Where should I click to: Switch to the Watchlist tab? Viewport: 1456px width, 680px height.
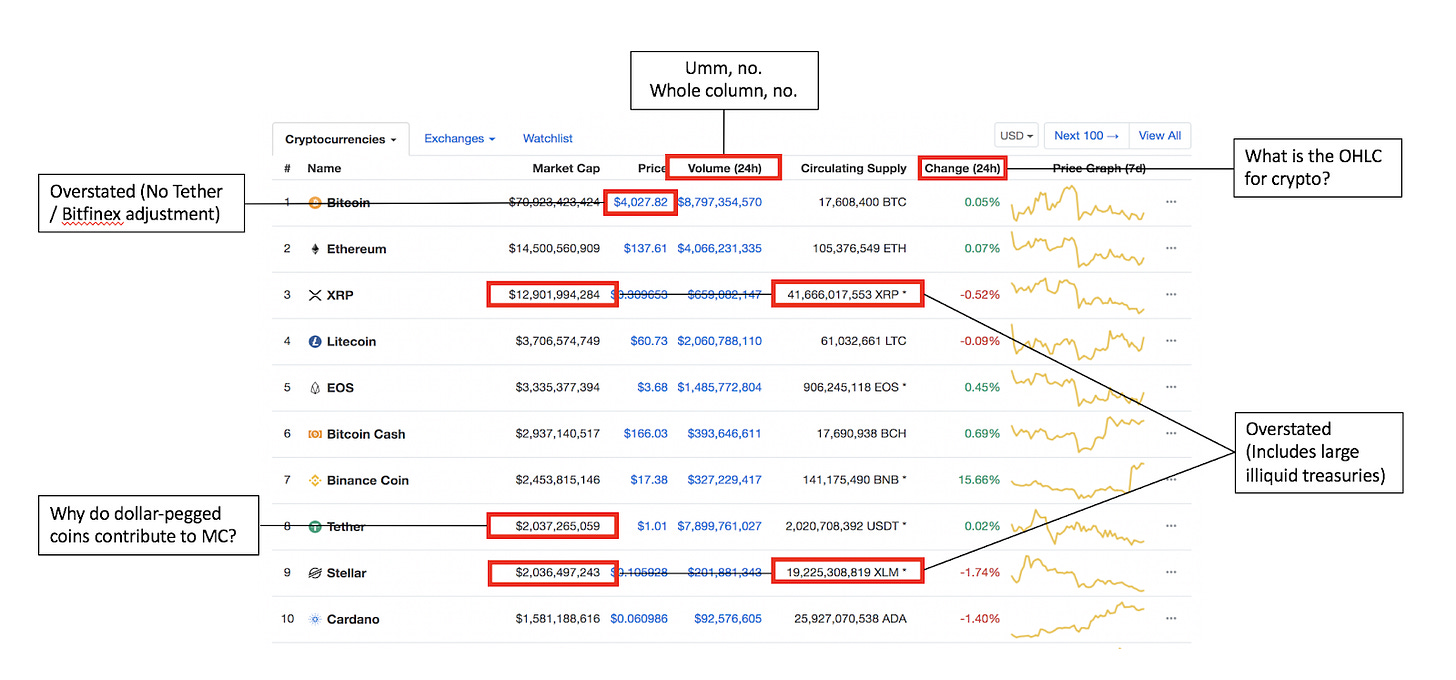pos(547,138)
